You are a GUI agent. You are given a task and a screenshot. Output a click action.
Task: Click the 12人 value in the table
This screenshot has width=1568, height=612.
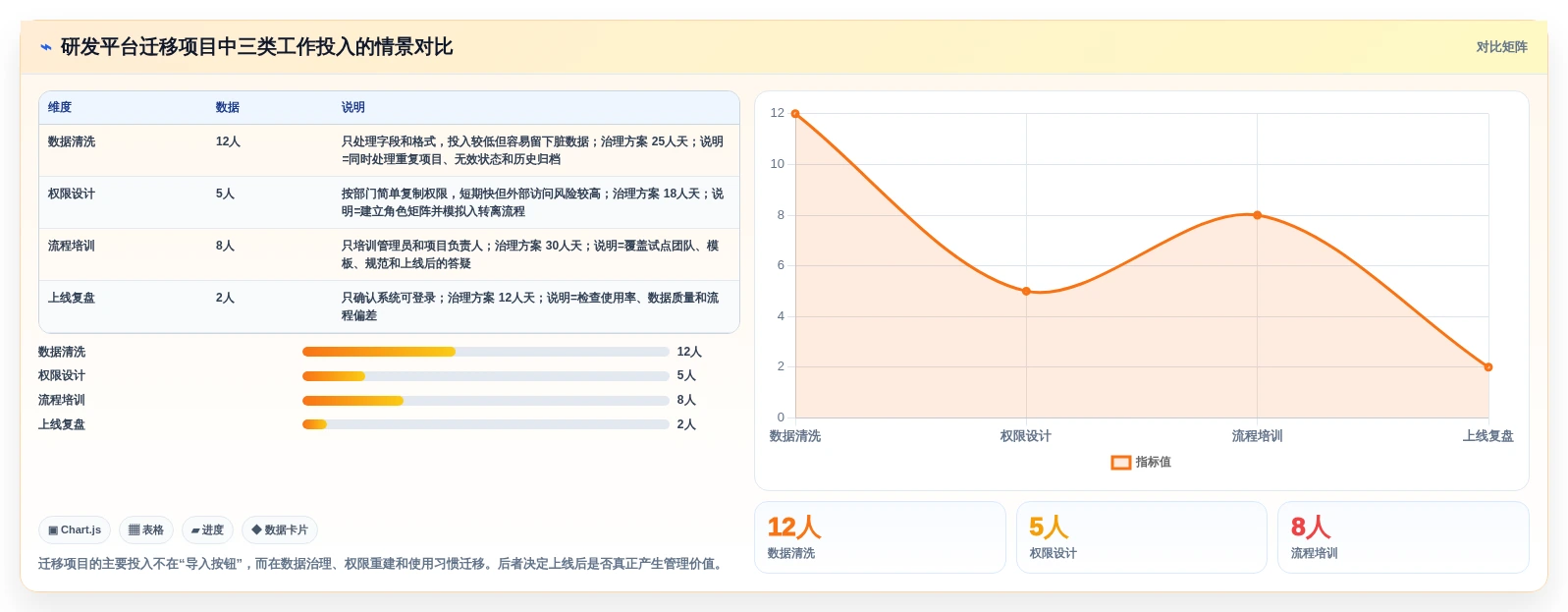tap(228, 141)
